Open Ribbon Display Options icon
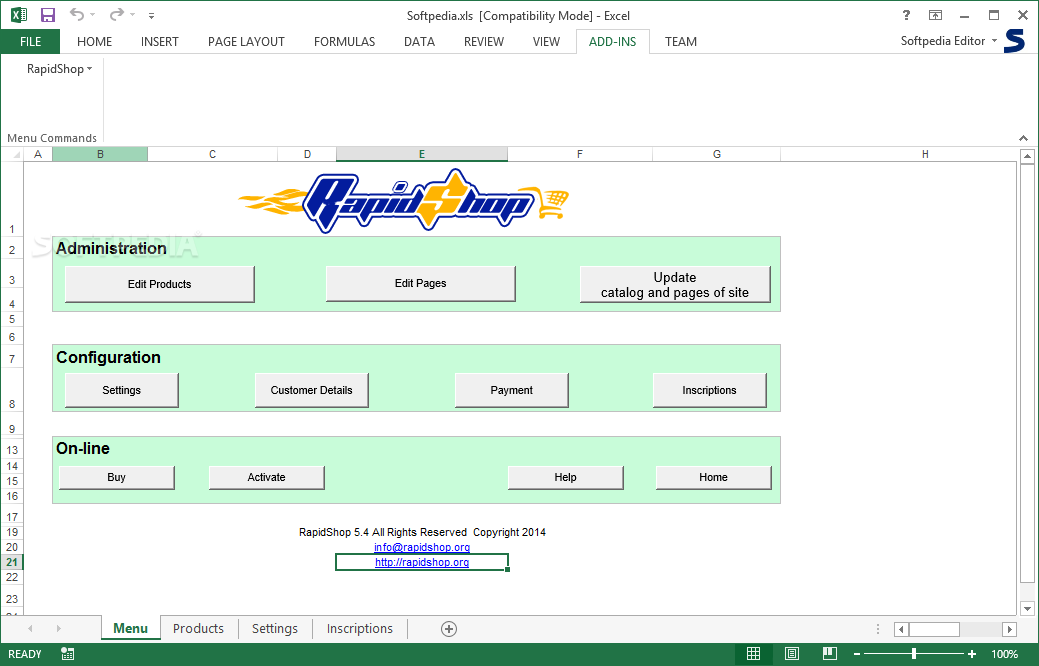1039x666 pixels. pos(935,15)
